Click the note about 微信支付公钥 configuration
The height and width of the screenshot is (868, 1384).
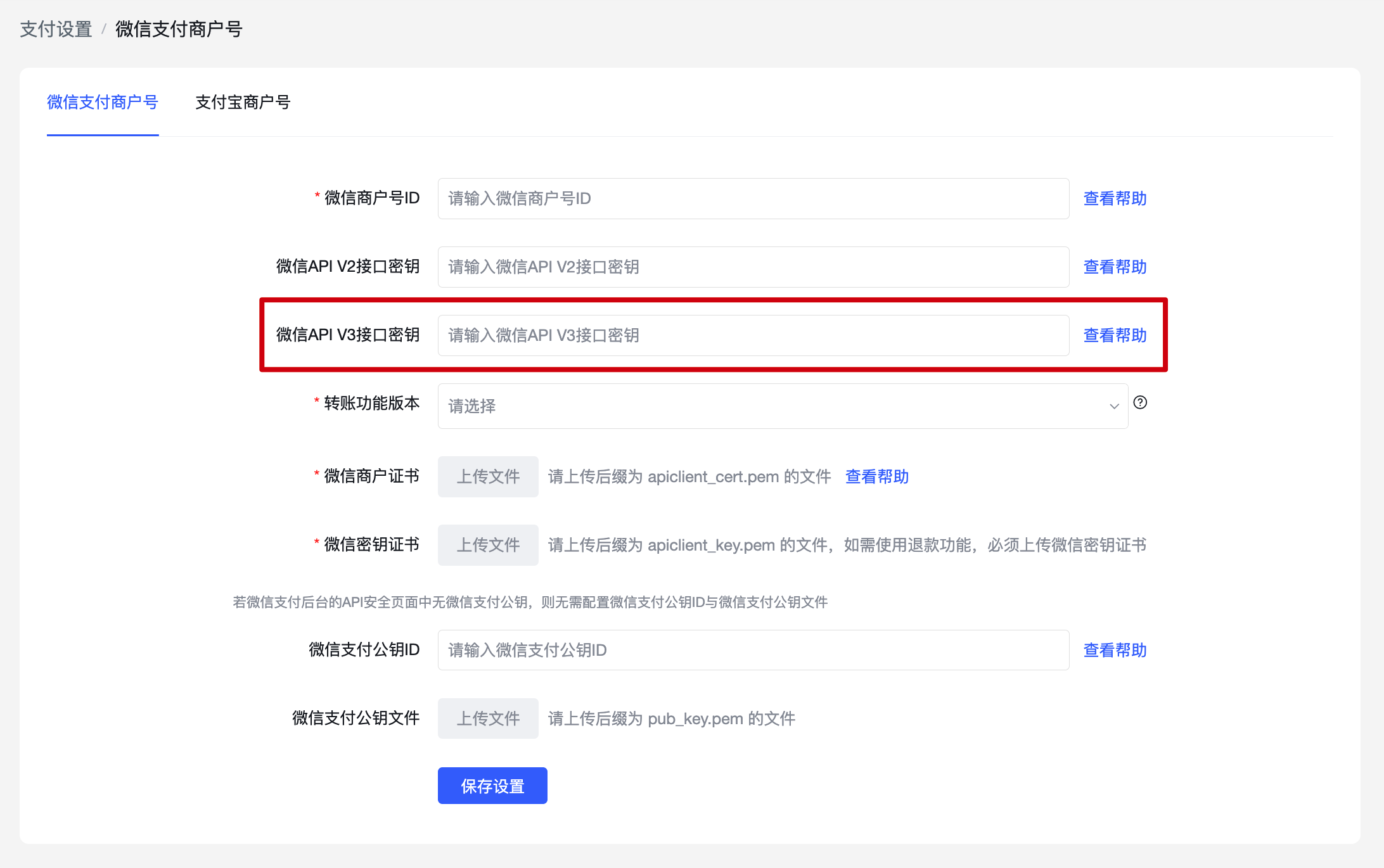pos(530,602)
